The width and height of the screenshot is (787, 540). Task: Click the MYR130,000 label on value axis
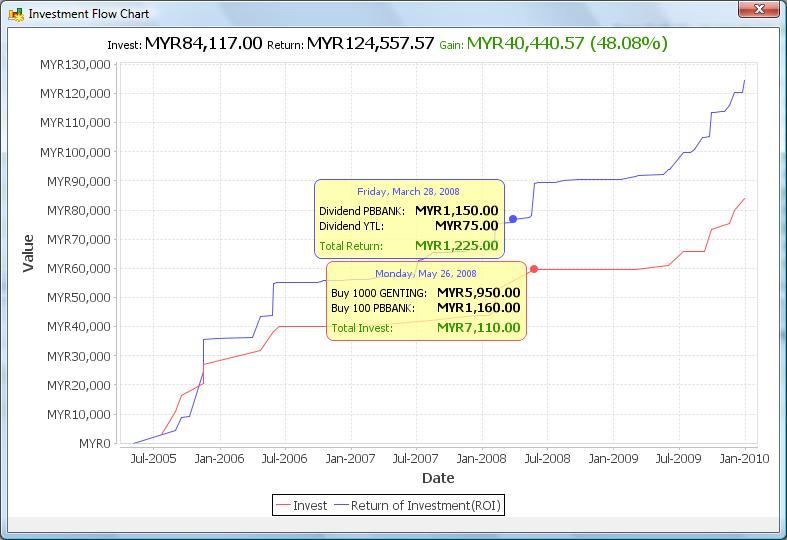[75, 65]
